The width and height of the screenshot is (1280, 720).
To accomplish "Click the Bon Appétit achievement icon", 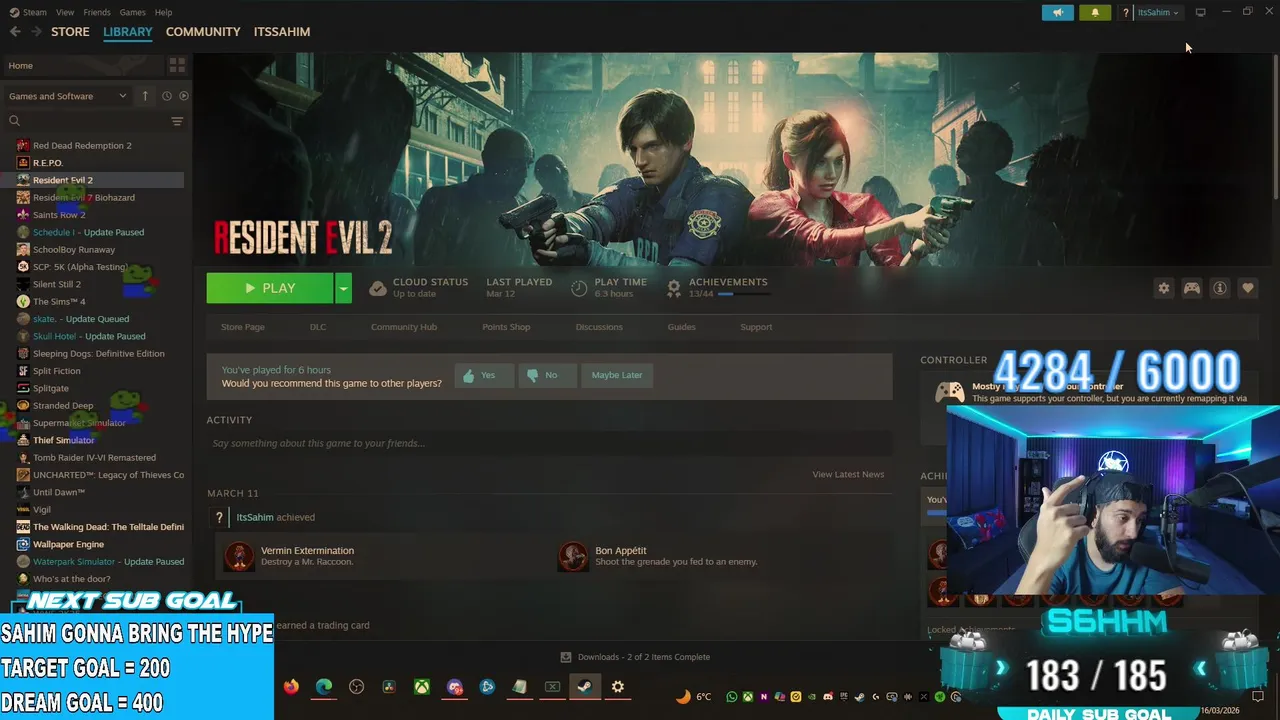I will (573, 556).
